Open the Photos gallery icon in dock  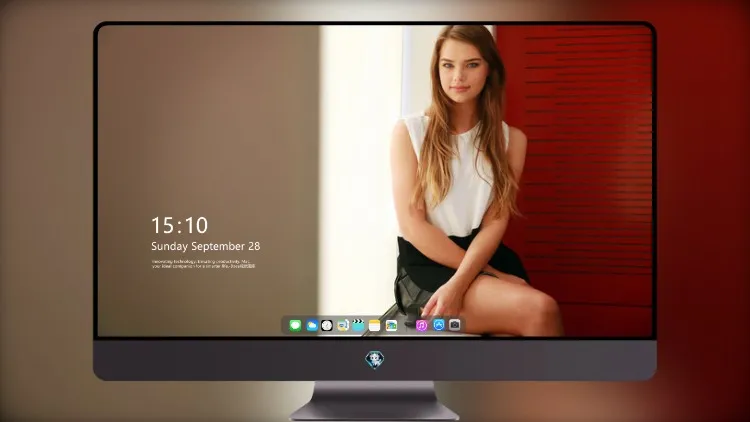point(391,325)
